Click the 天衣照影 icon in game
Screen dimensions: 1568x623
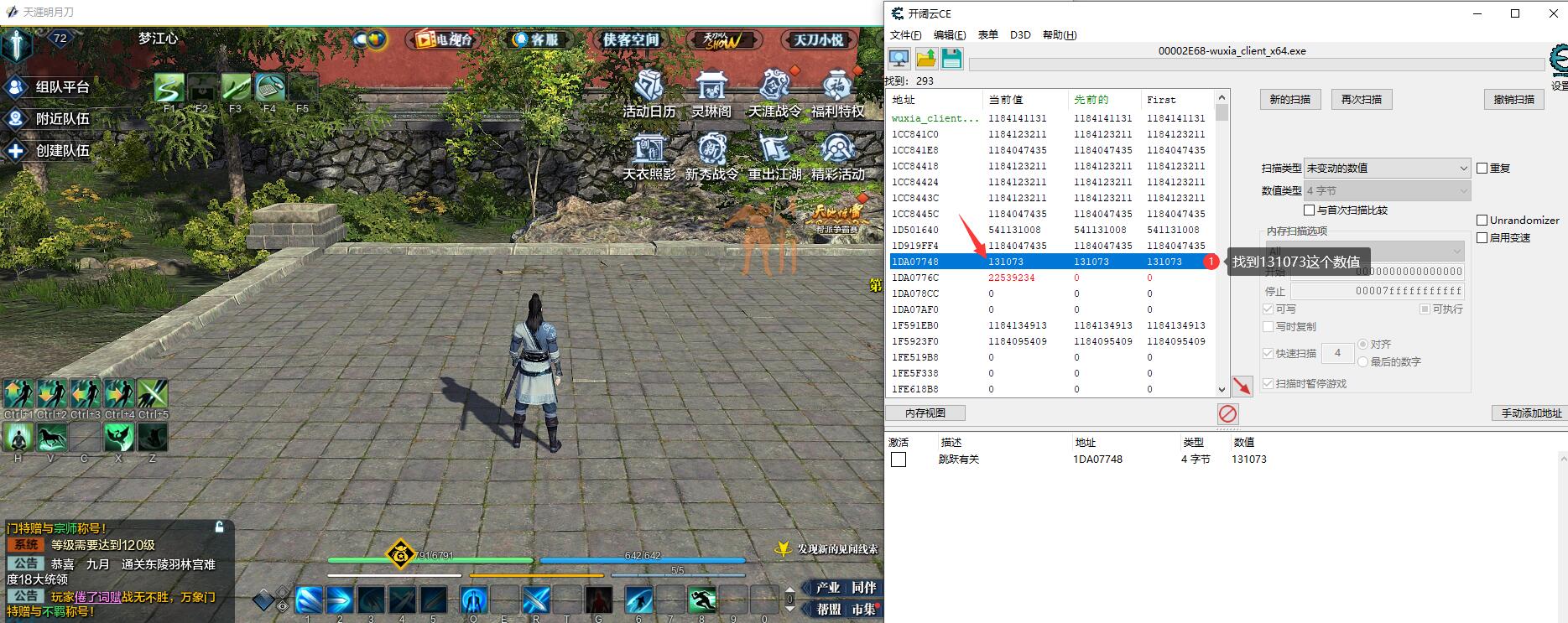tap(649, 157)
